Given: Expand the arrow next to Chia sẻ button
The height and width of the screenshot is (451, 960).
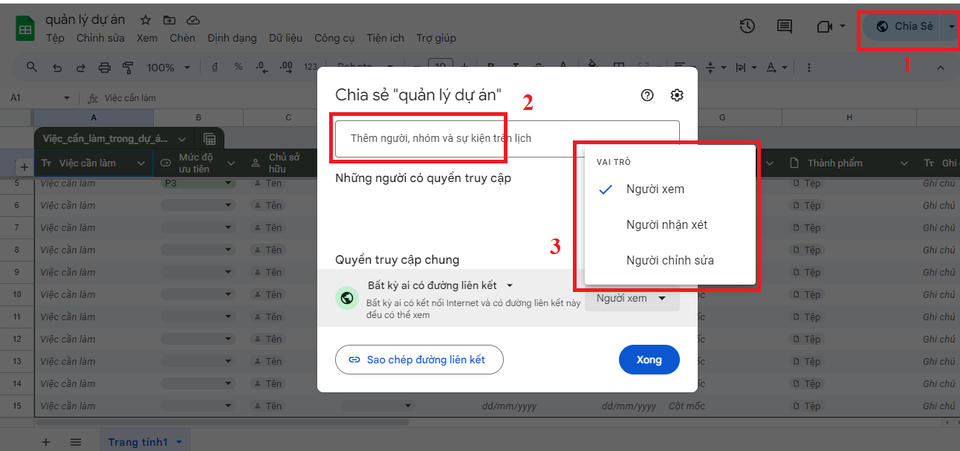Looking at the screenshot, I should tap(951, 27).
